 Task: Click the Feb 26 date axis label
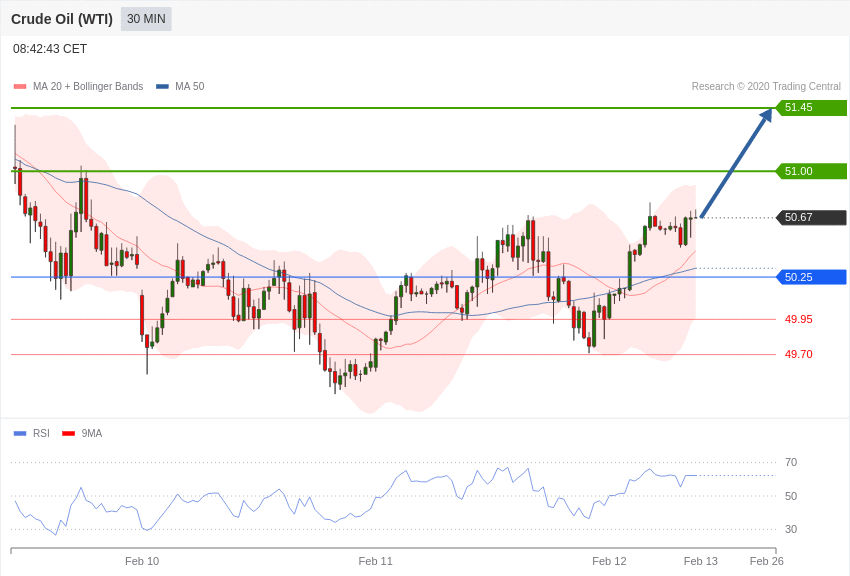767,561
